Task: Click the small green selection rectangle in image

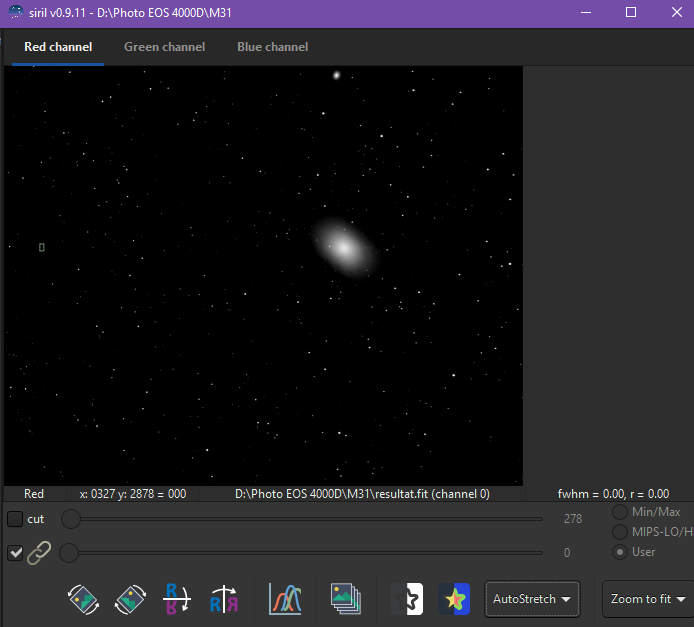Action: [x=42, y=247]
